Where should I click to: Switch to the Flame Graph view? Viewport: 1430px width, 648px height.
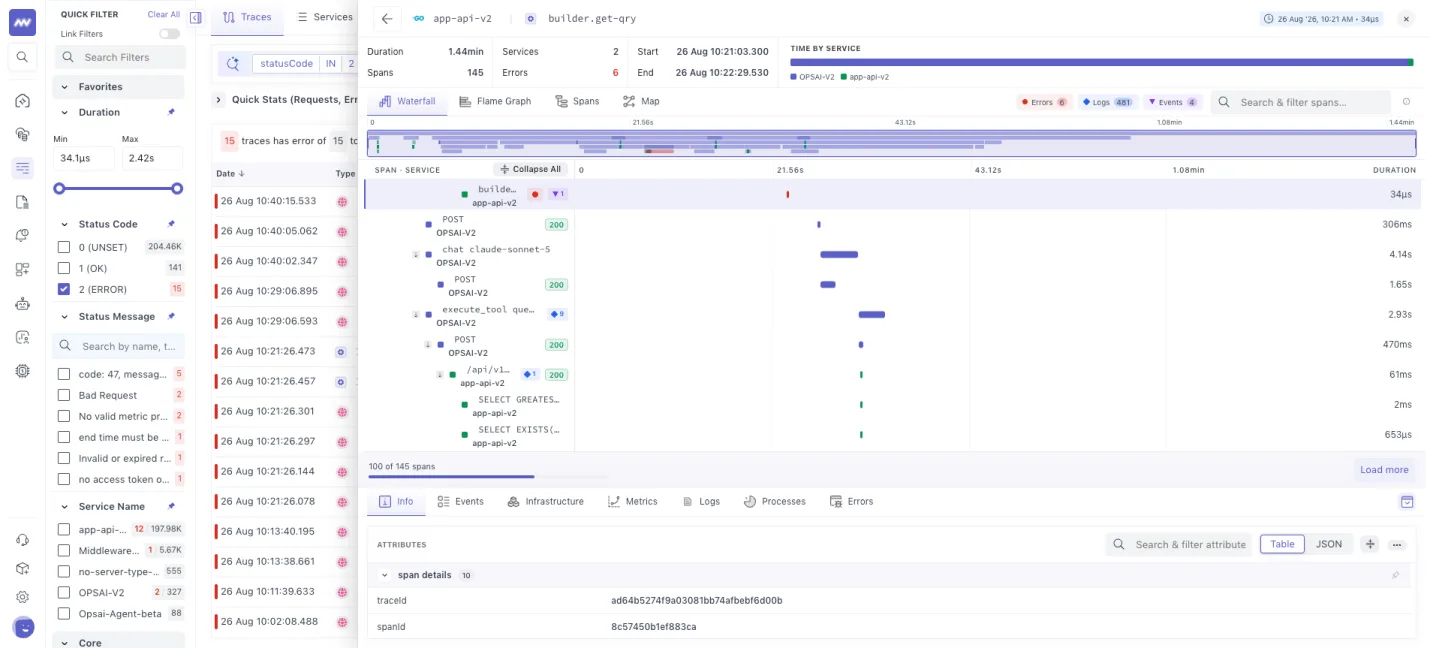pos(495,101)
